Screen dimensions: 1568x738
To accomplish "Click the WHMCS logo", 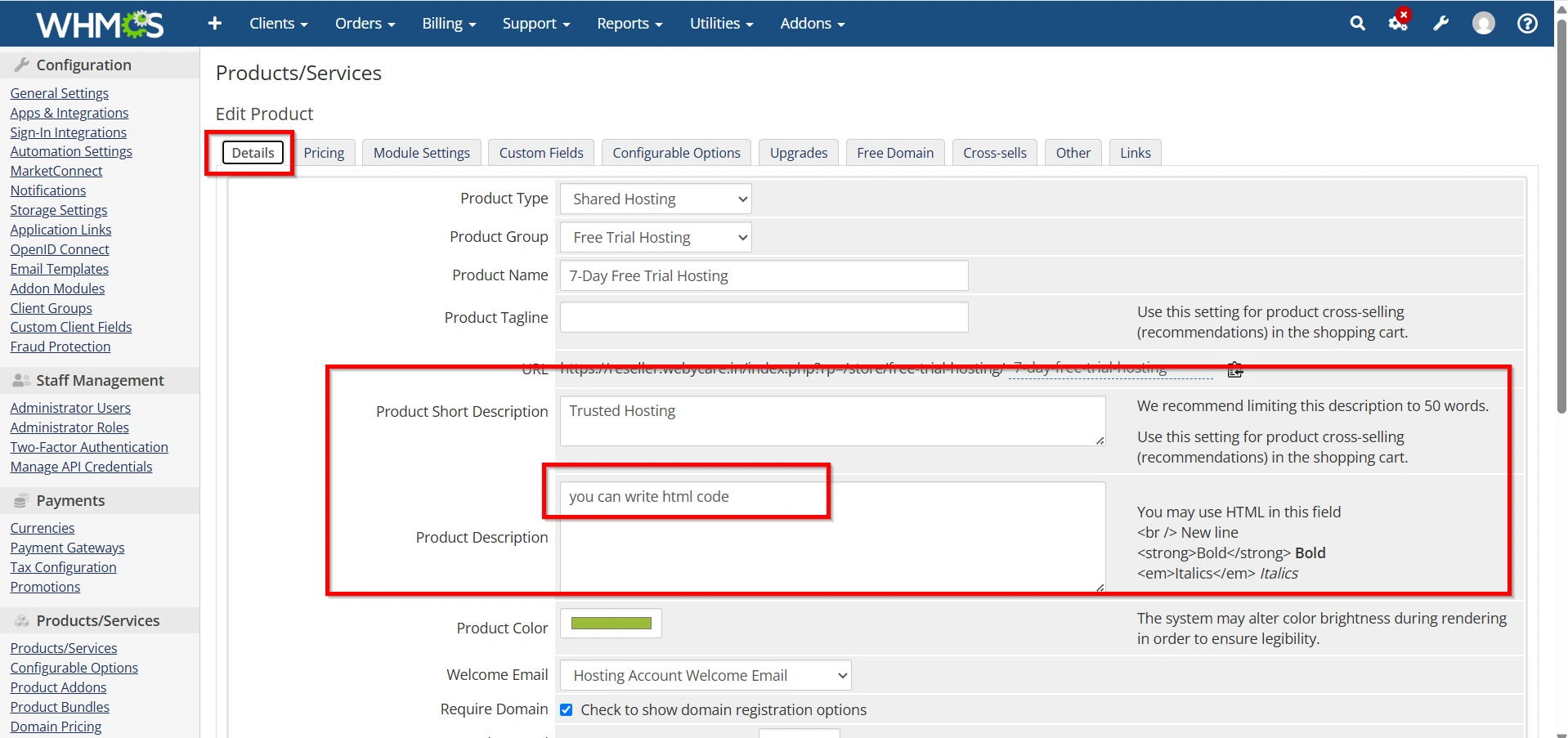I will [100, 25].
